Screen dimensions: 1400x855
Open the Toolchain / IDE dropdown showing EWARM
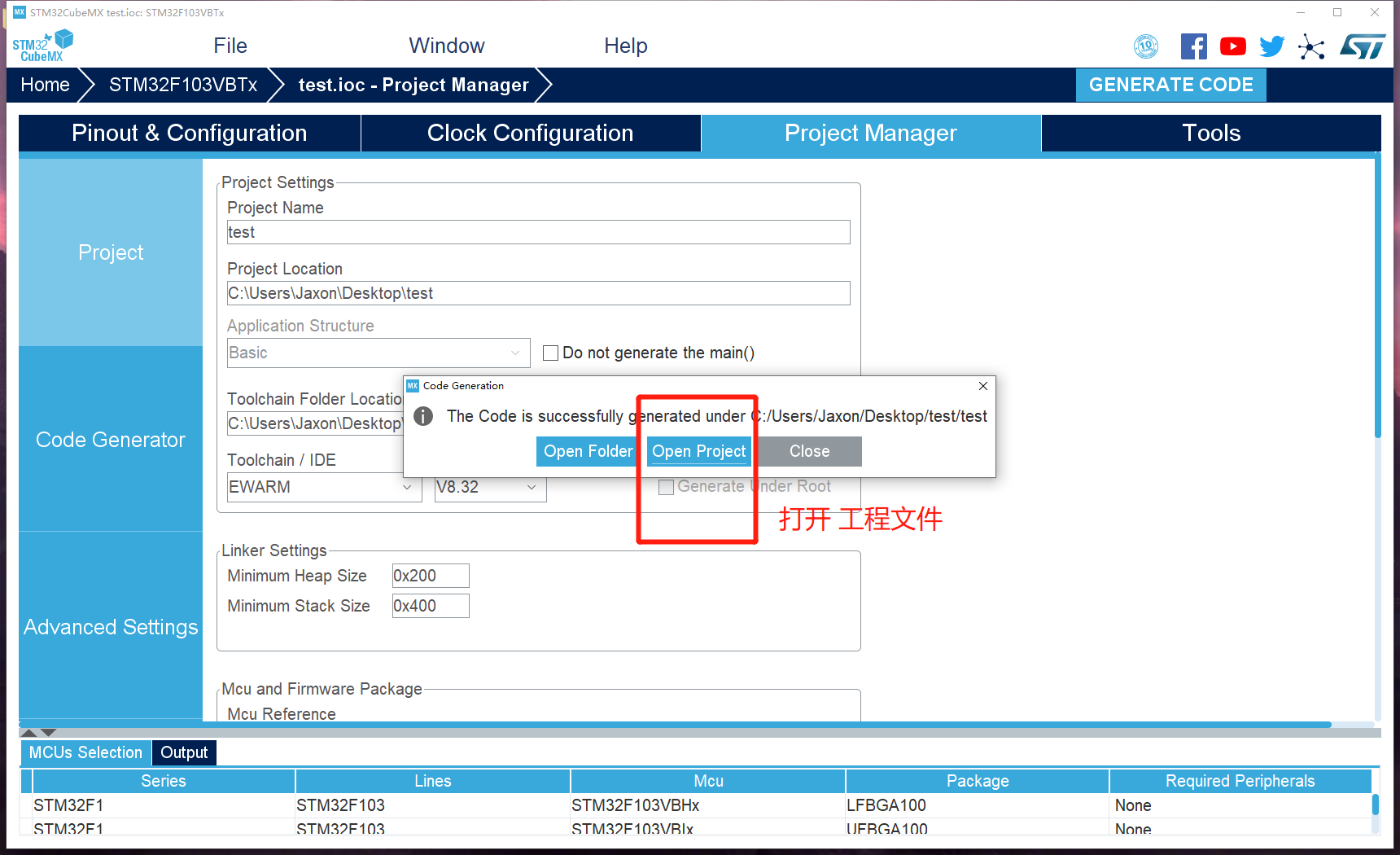[324, 487]
